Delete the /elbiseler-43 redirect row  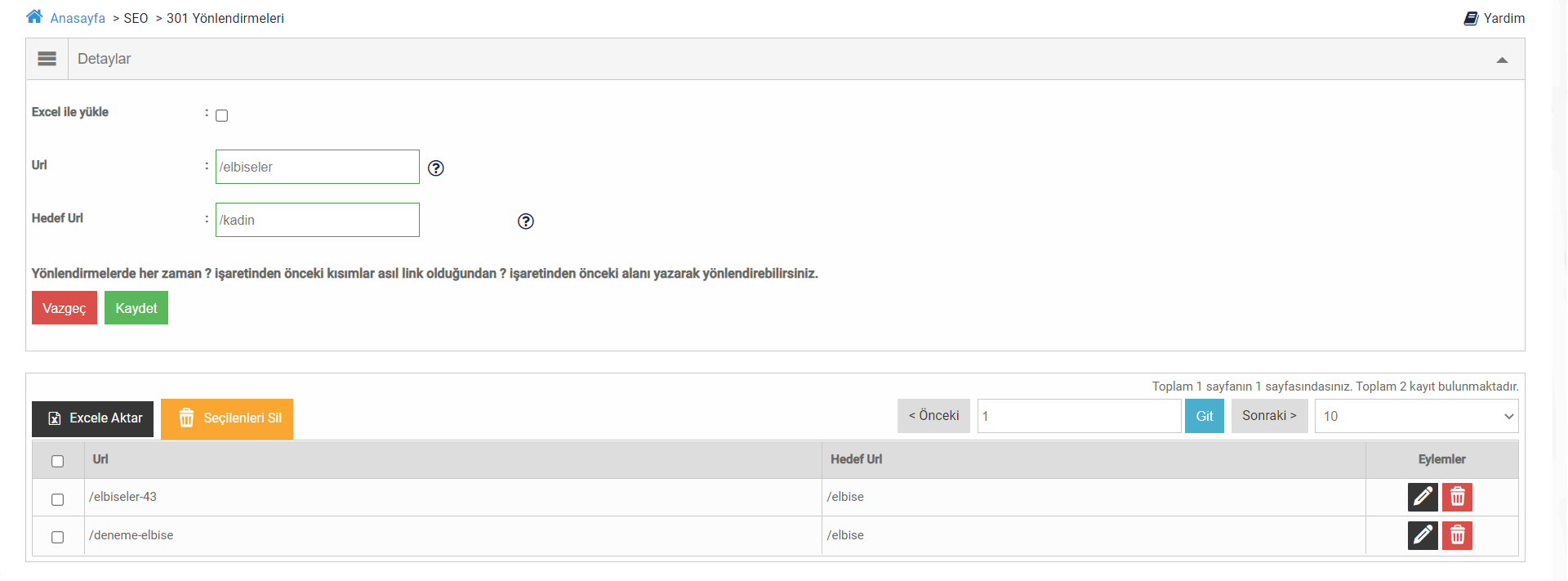pos(1457,497)
